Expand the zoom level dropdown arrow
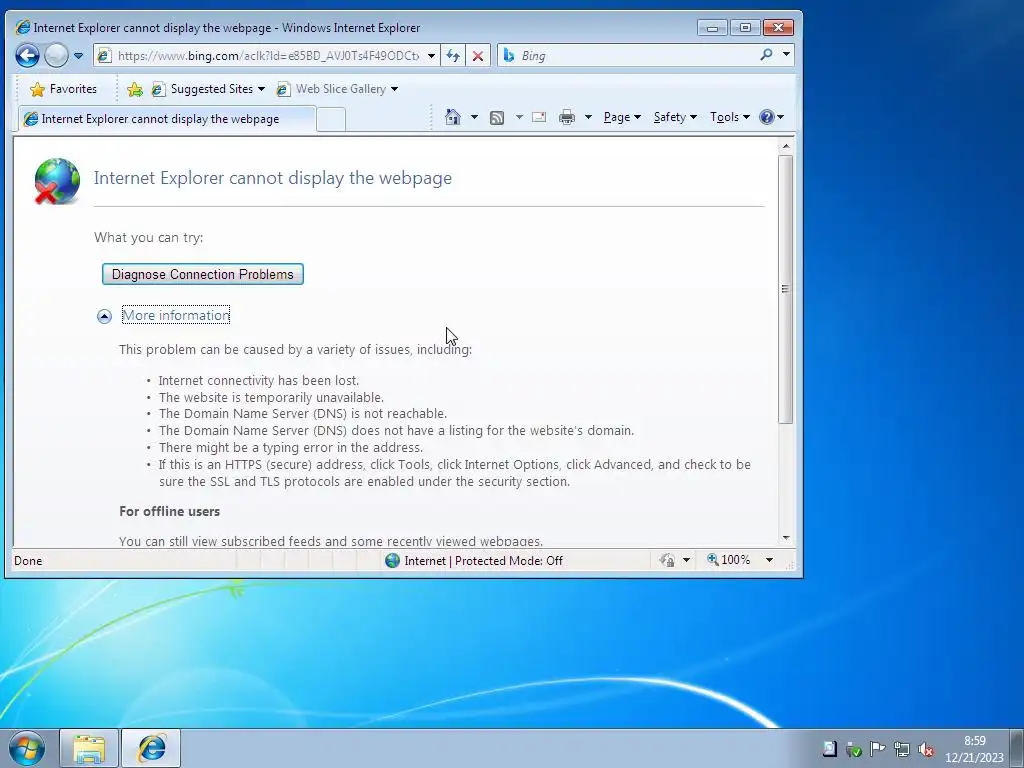This screenshot has width=1024, height=768. click(769, 560)
